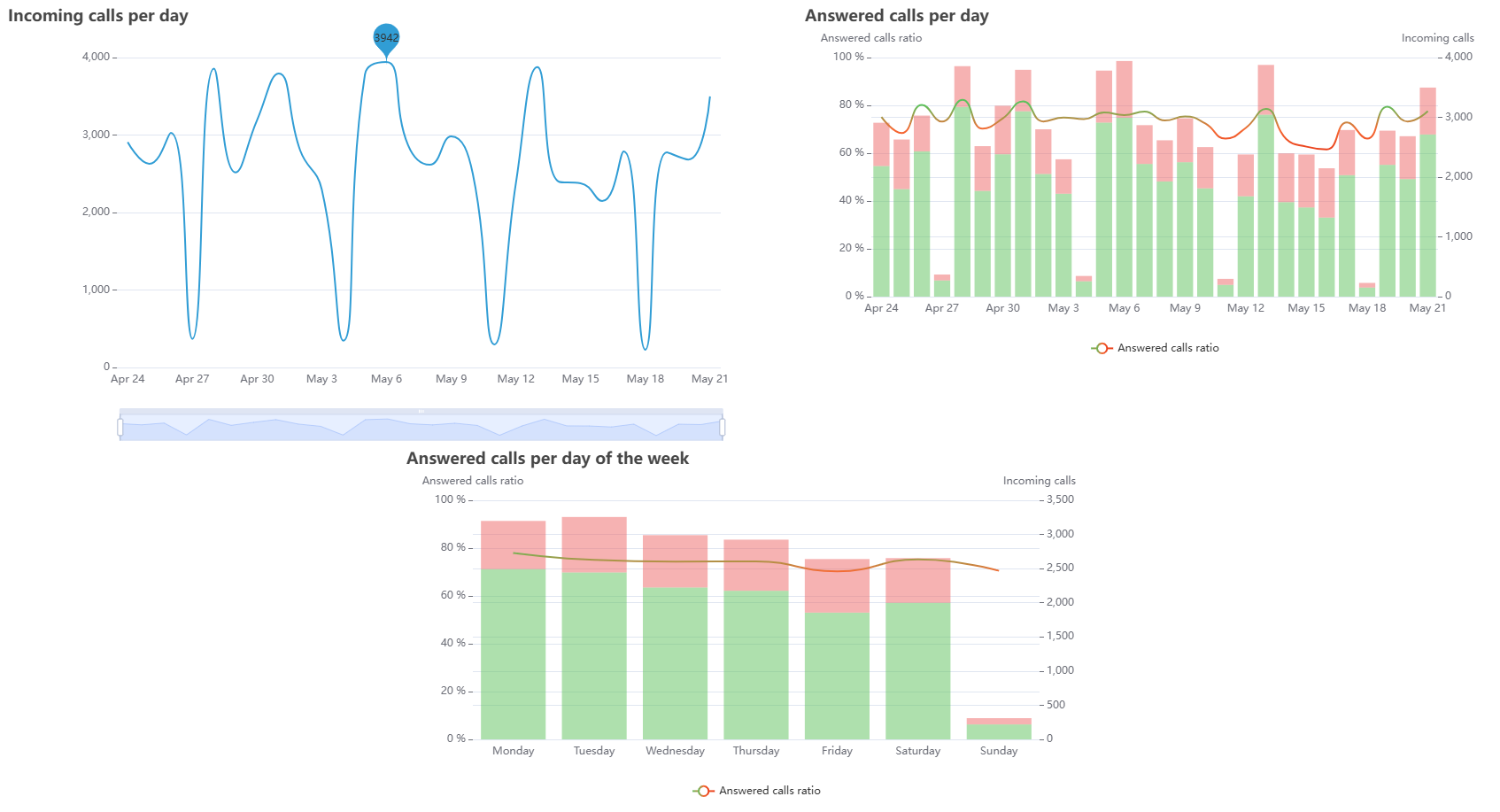Click Wednesday's green bar in weekday chart
Screen dimensions: 1500x812
[x=675, y=664]
